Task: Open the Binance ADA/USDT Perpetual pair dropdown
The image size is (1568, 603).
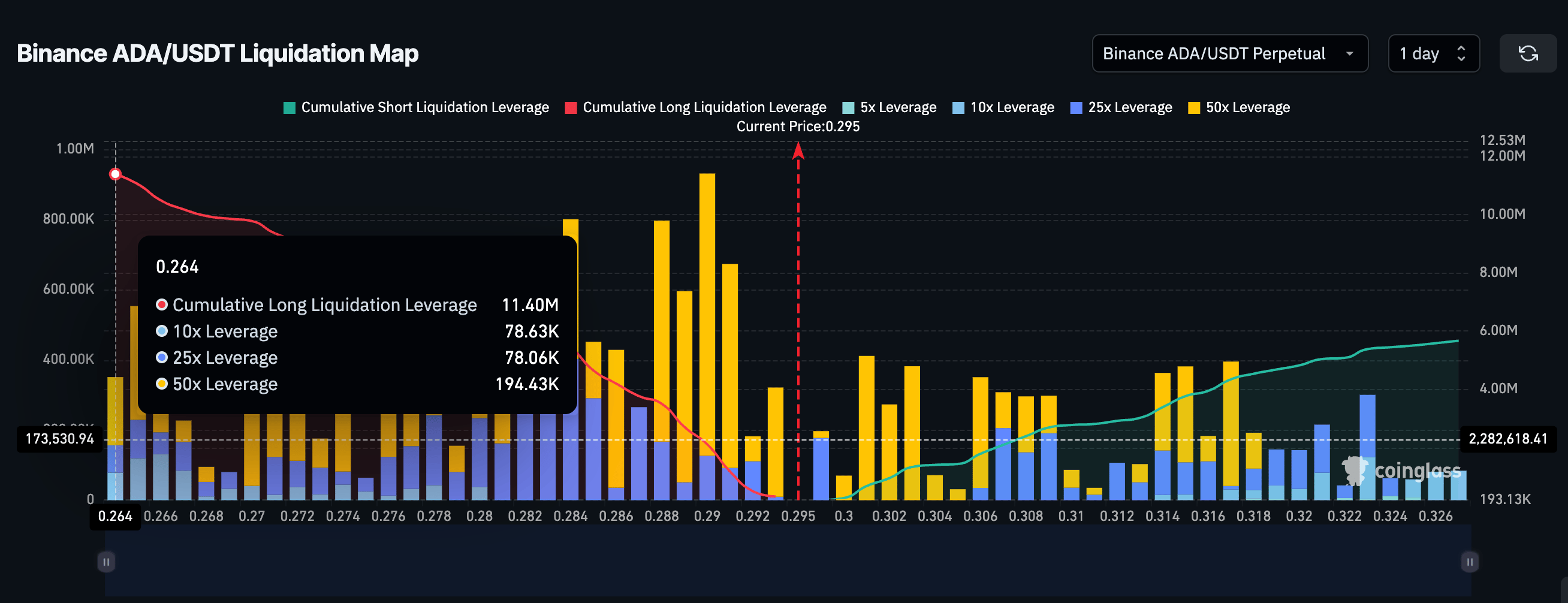Action: (x=1230, y=53)
